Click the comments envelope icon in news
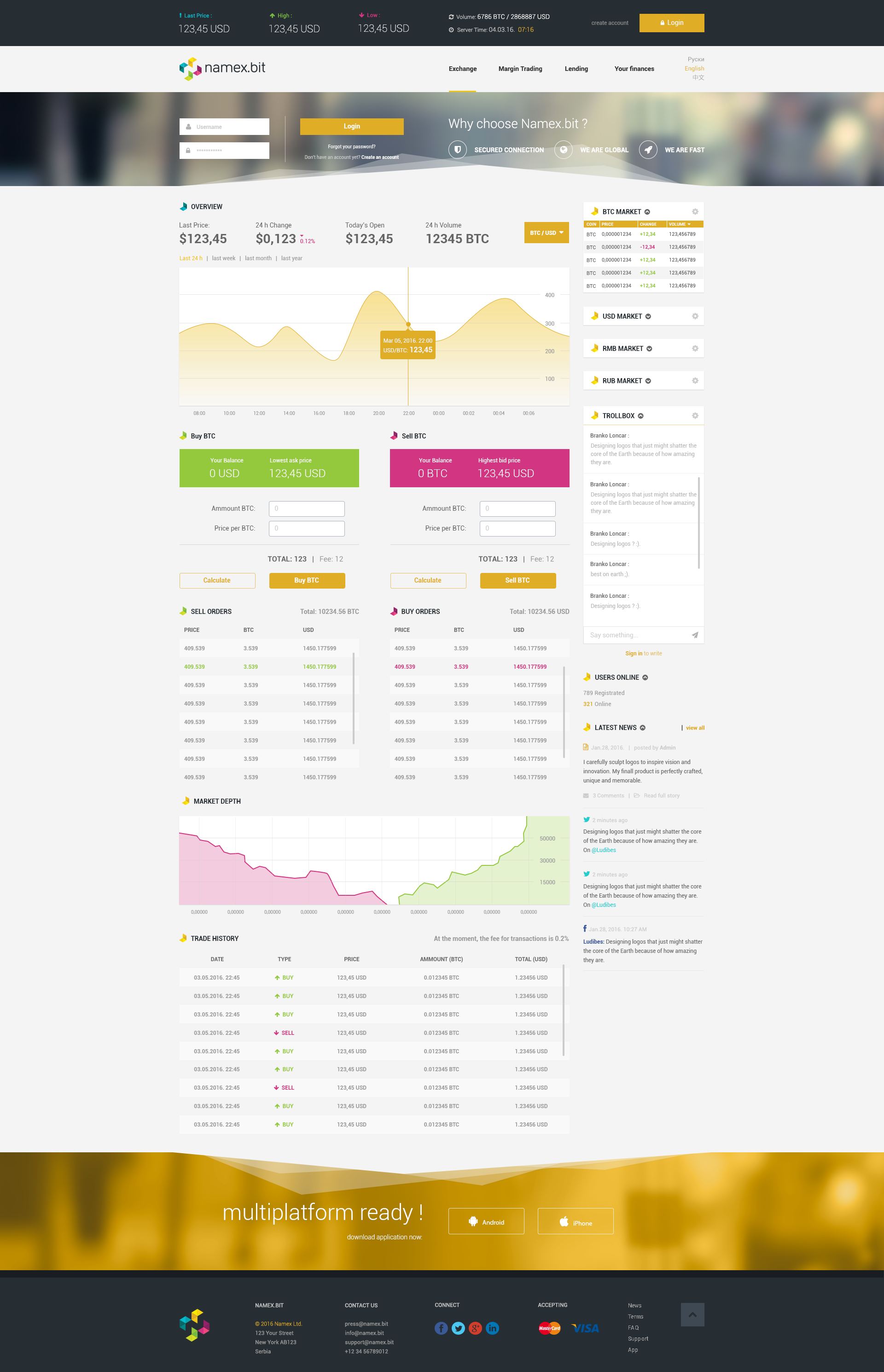This screenshot has width=884, height=1372. pyautogui.click(x=586, y=796)
